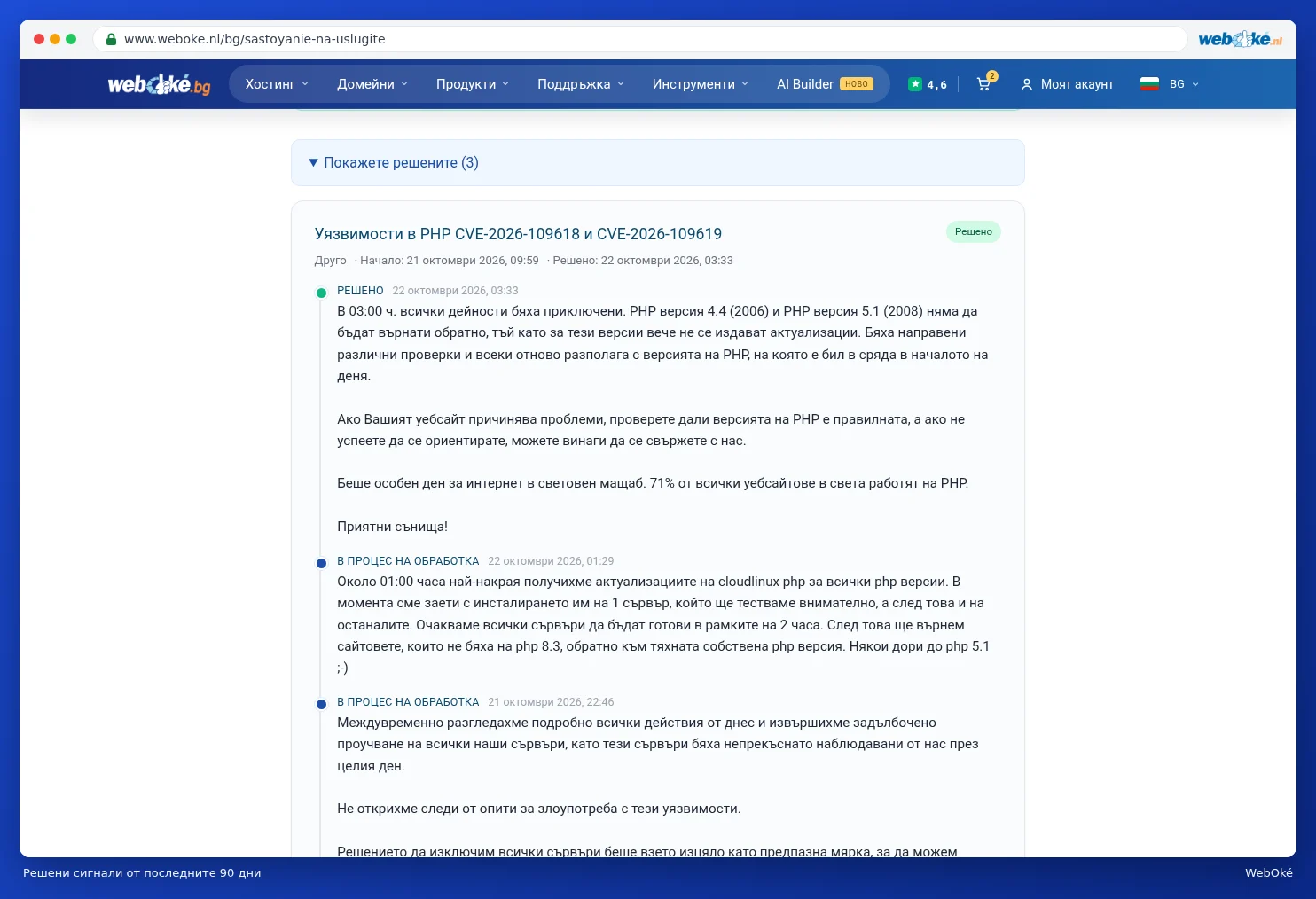The width and height of the screenshot is (1316, 899).
Task: Click the sentence Не открихме следи от опити
Action: click(538, 809)
